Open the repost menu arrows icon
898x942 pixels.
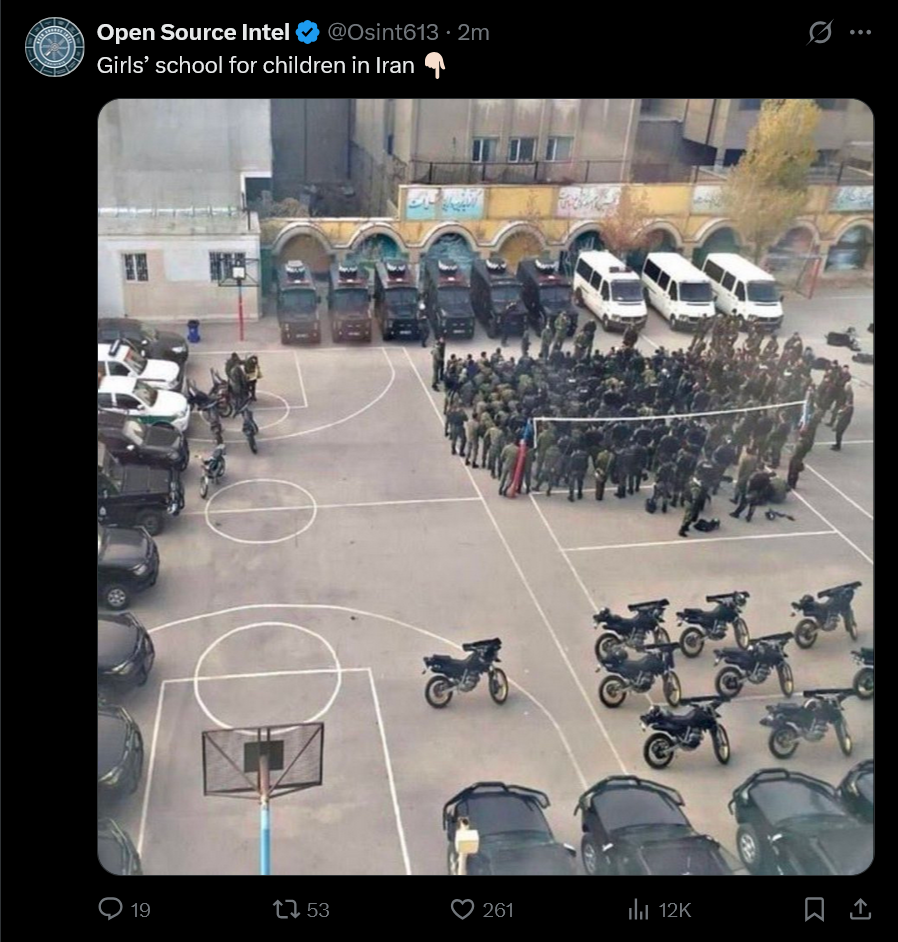tap(286, 910)
